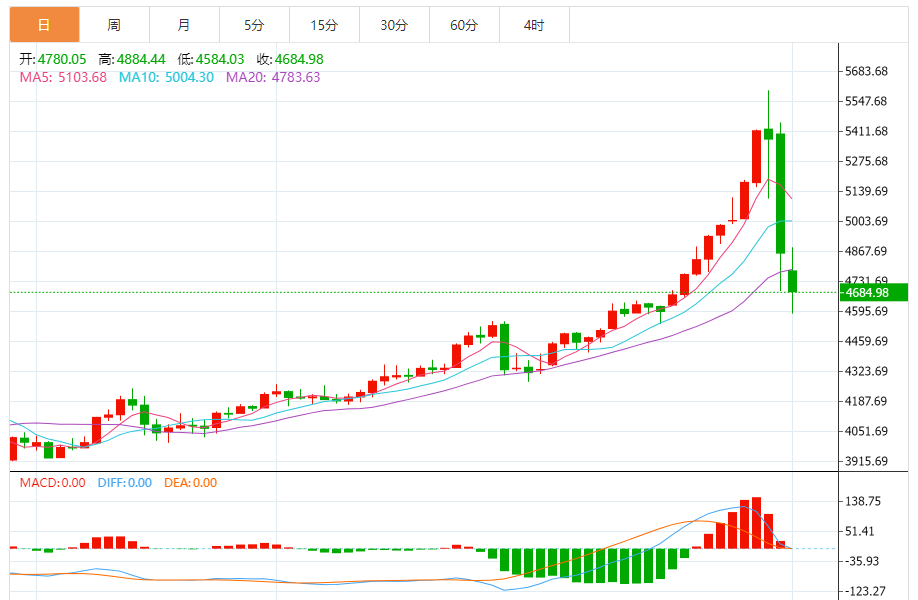Click the 4595.69 price axis label
Screen dimensions: 918x600
pyautogui.click(x=866, y=311)
